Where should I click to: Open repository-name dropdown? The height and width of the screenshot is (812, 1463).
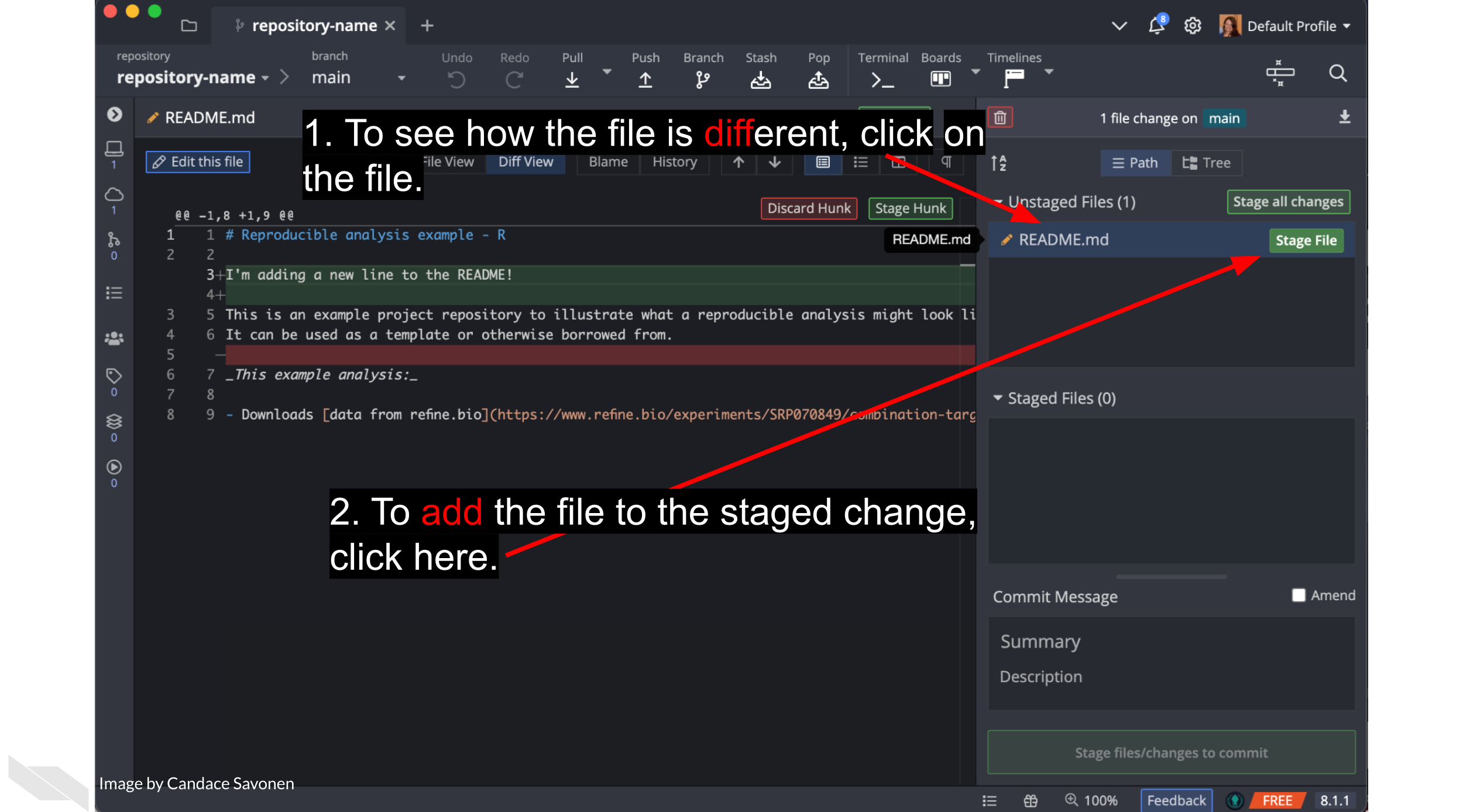click(193, 77)
